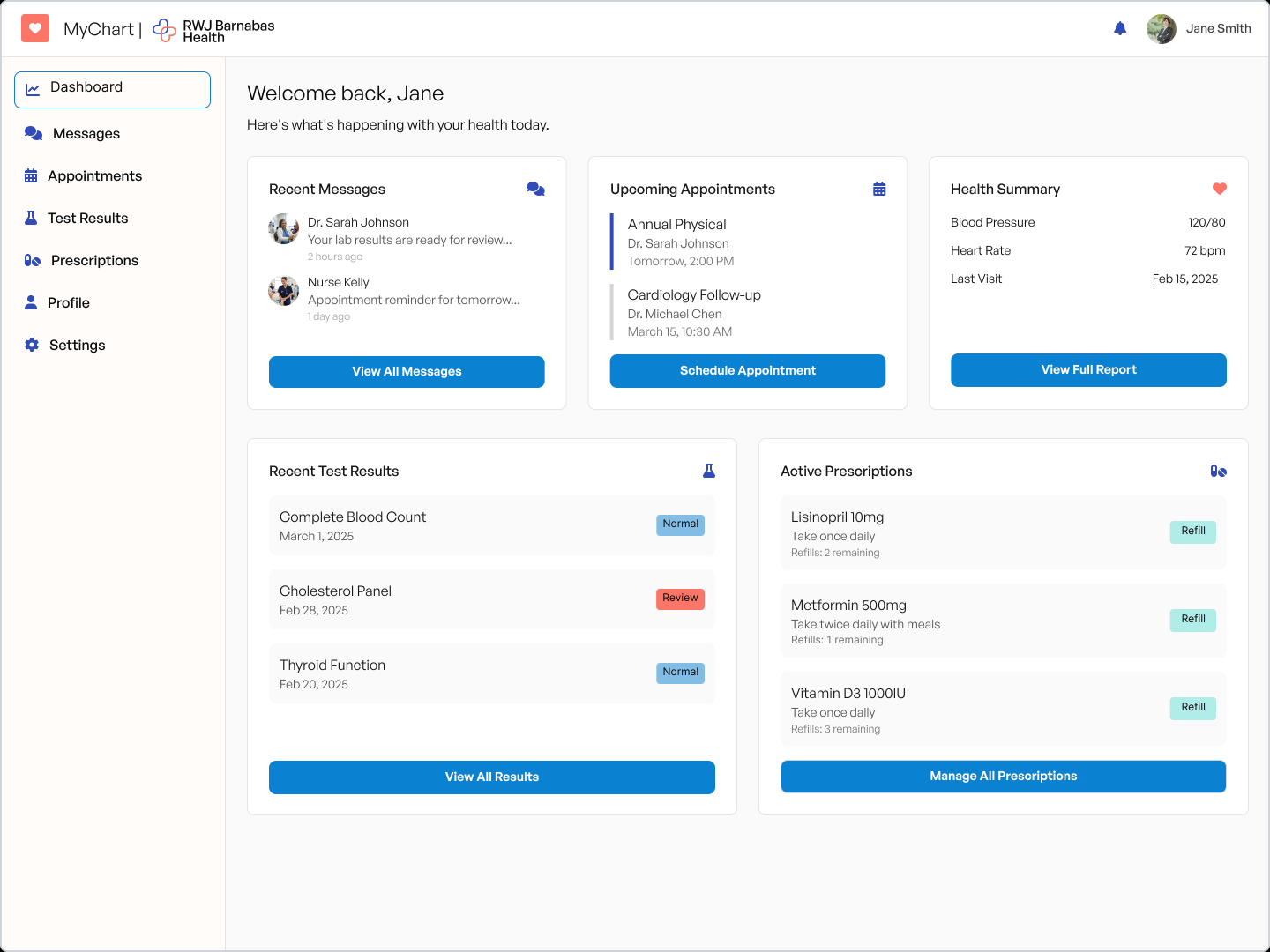Viewport: 1270px width, 952px height.
Task: Refill the Metformin 500mg prescription
Action: point(1192,620)
